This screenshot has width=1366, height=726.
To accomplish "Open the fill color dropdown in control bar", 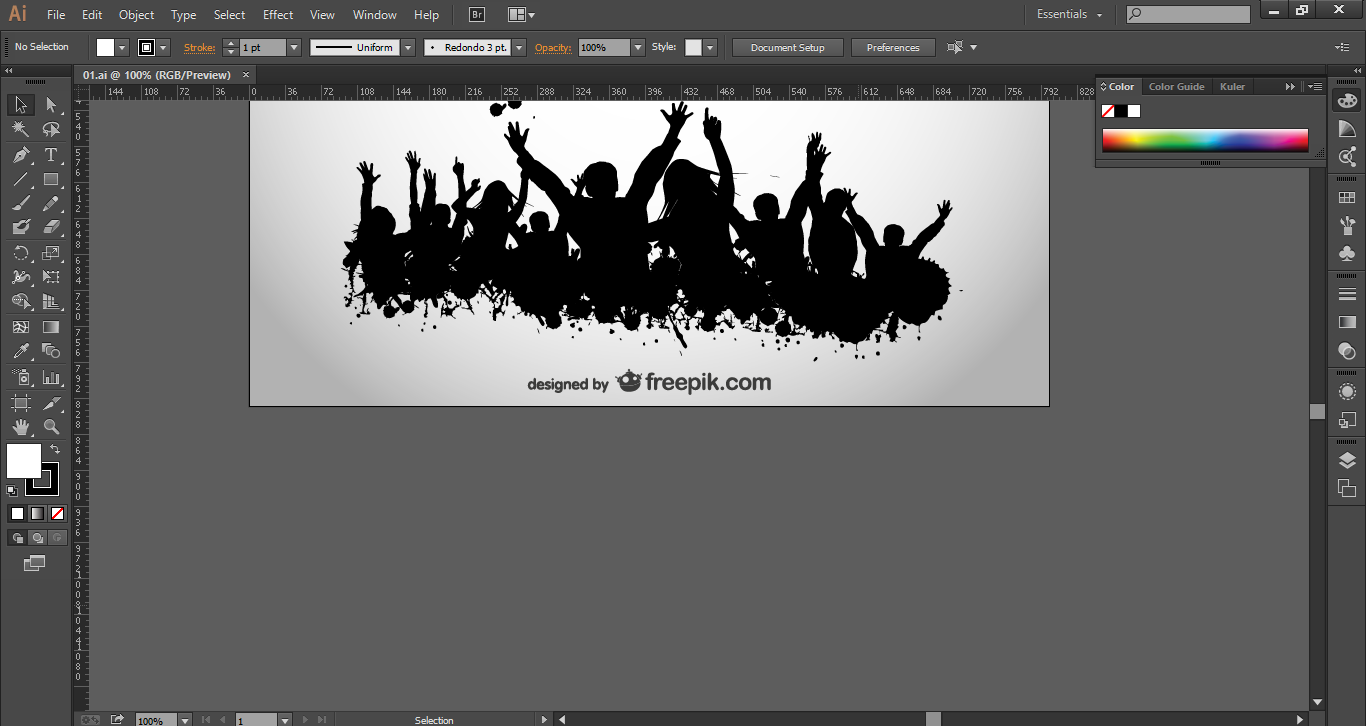I will tap(123, 47).
